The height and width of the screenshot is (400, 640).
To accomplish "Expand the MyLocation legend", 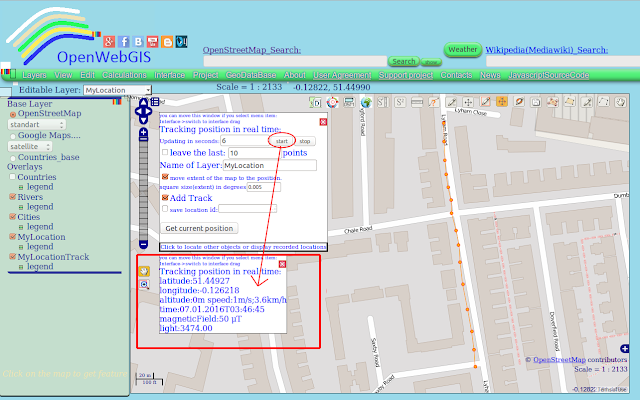I will [x=21, y=247].
